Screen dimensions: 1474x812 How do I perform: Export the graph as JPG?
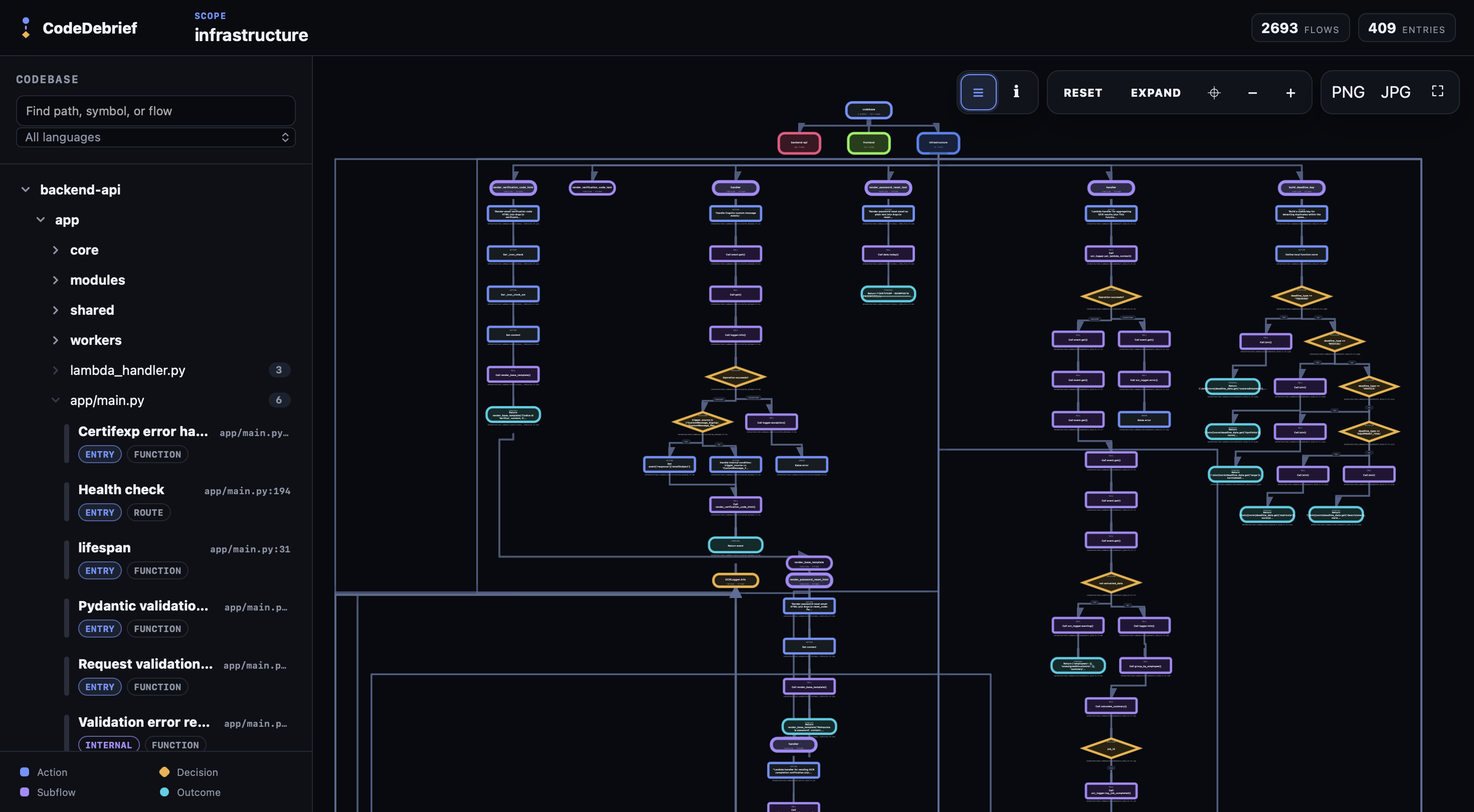pyautogui.click(x=1395, y=92)
